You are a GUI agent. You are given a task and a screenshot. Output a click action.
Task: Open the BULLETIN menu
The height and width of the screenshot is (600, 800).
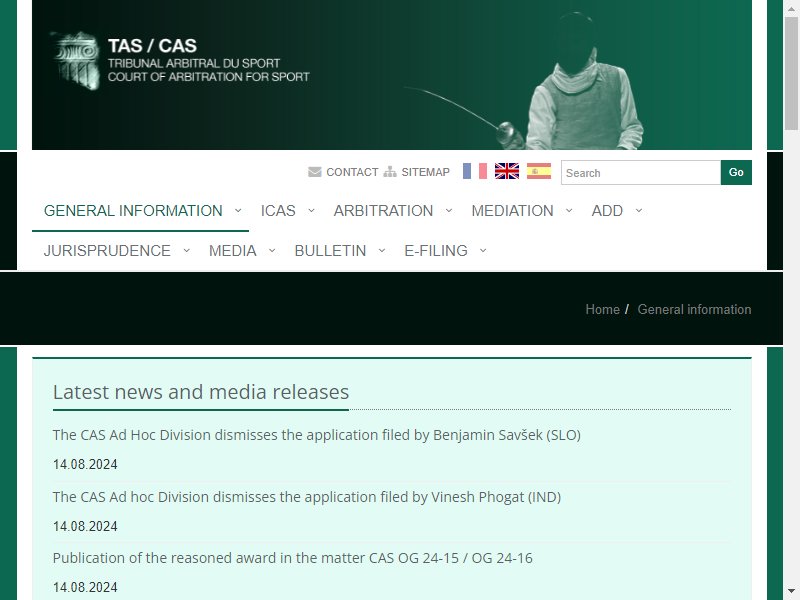[330, 251]
